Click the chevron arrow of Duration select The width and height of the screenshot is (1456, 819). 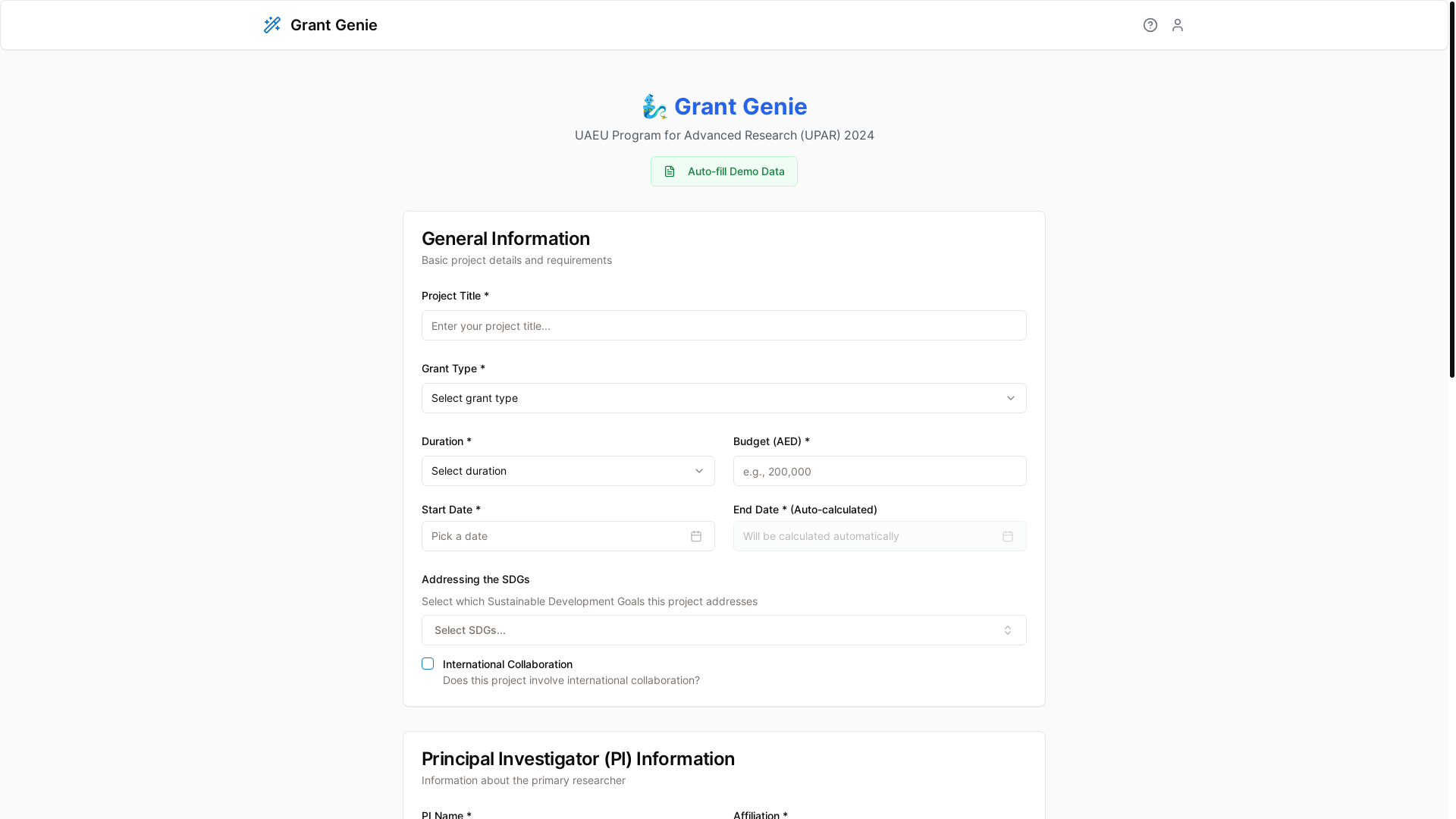[699, 471]
